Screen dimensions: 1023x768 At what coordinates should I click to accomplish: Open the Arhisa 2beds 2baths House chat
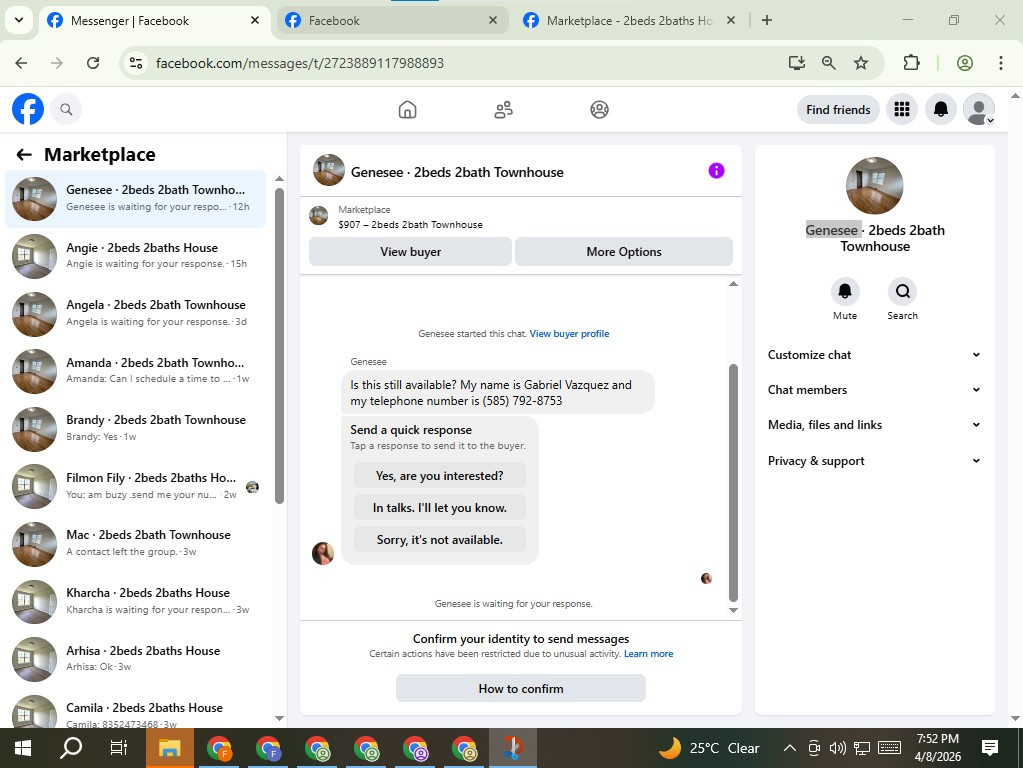[136, 658]
